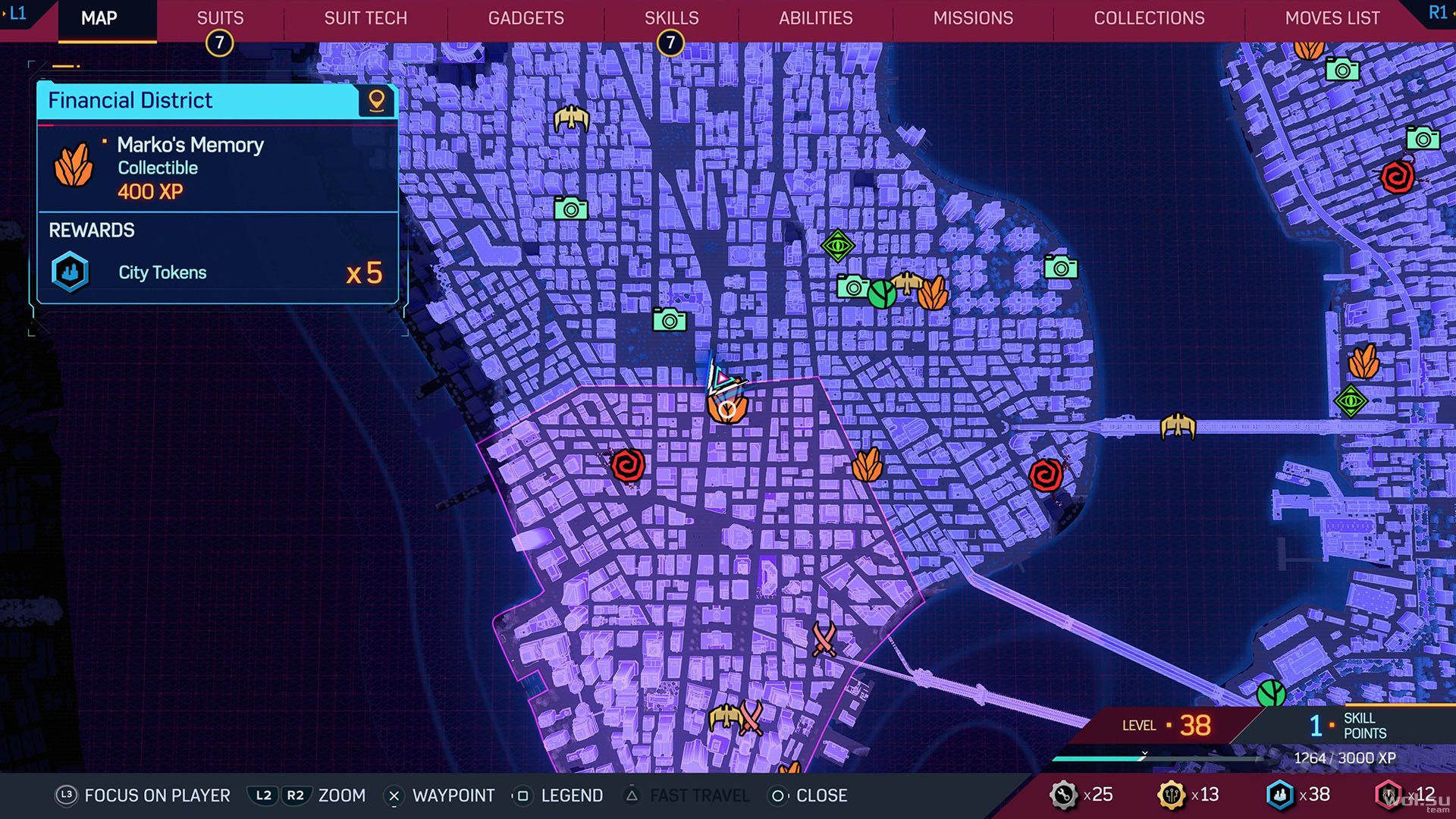Screen dimensions: 1456x819
Task: Select the crossed-blades icon beside the southern bird
Action: click(751, 717)
